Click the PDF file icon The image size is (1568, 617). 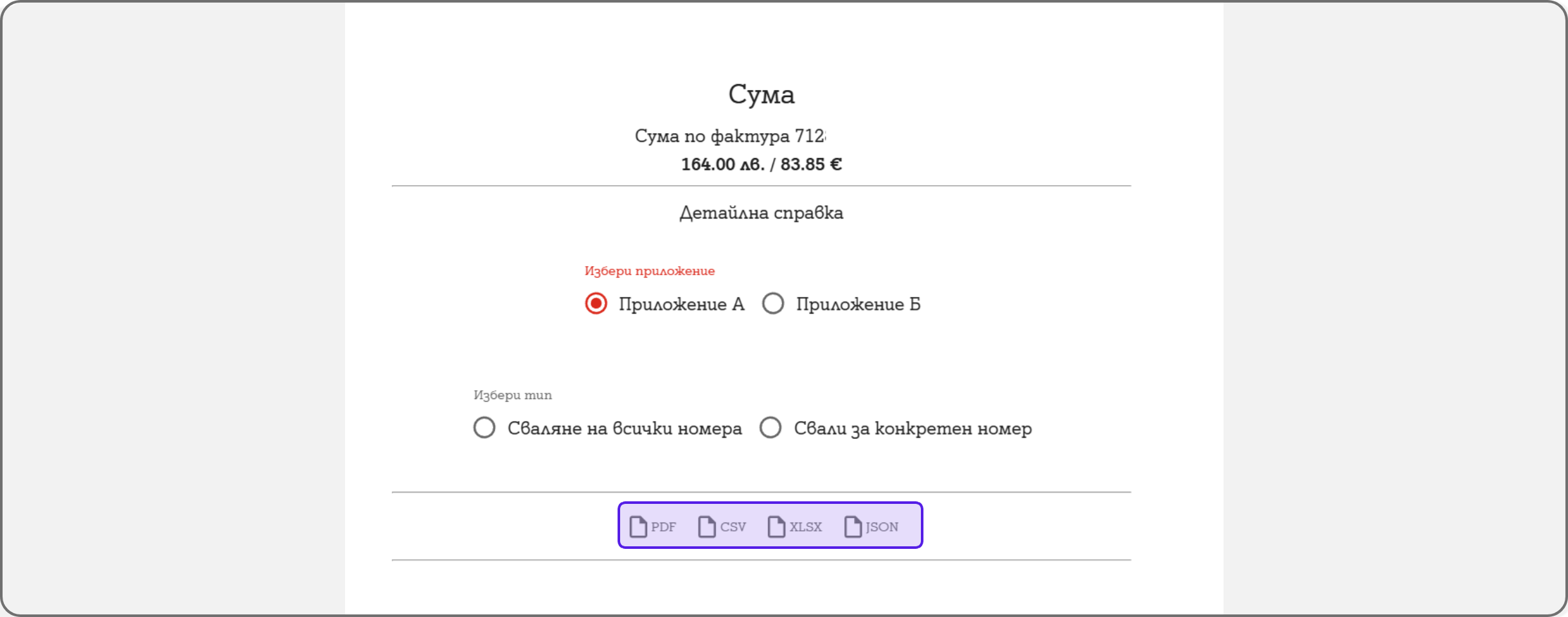click(638, 526)
